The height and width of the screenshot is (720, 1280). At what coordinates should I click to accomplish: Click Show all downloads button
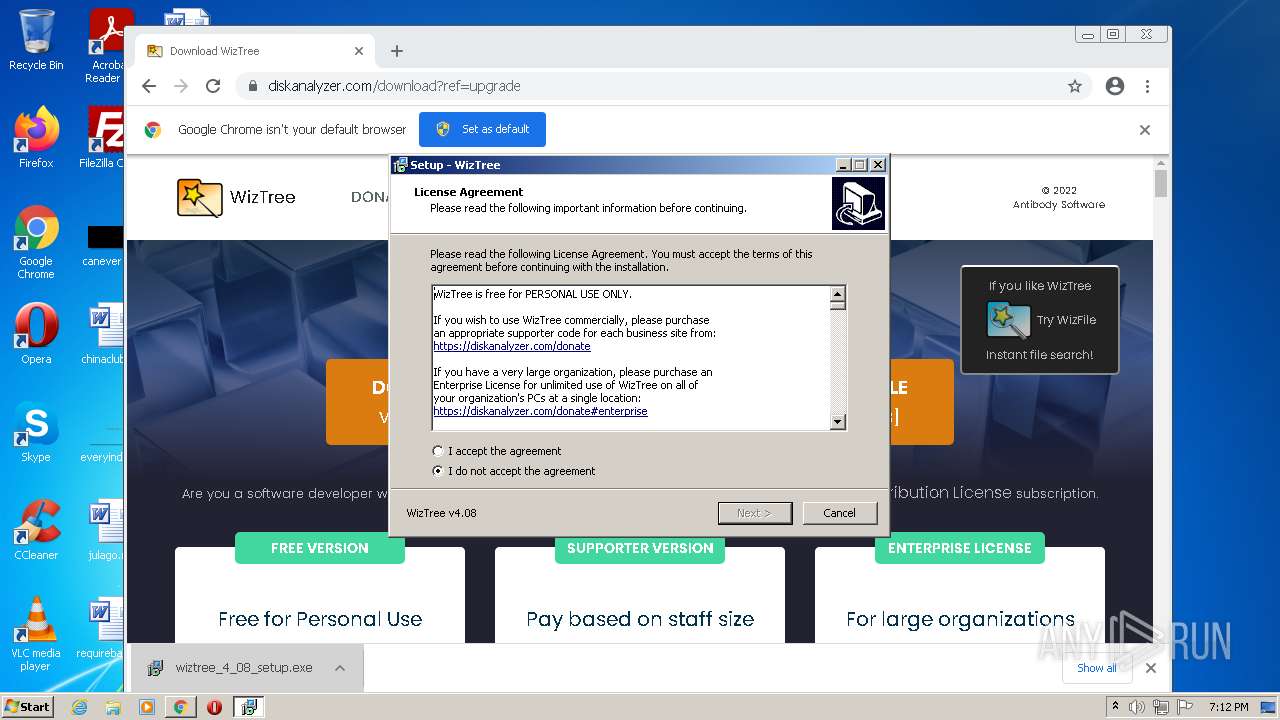(1096, 668)
